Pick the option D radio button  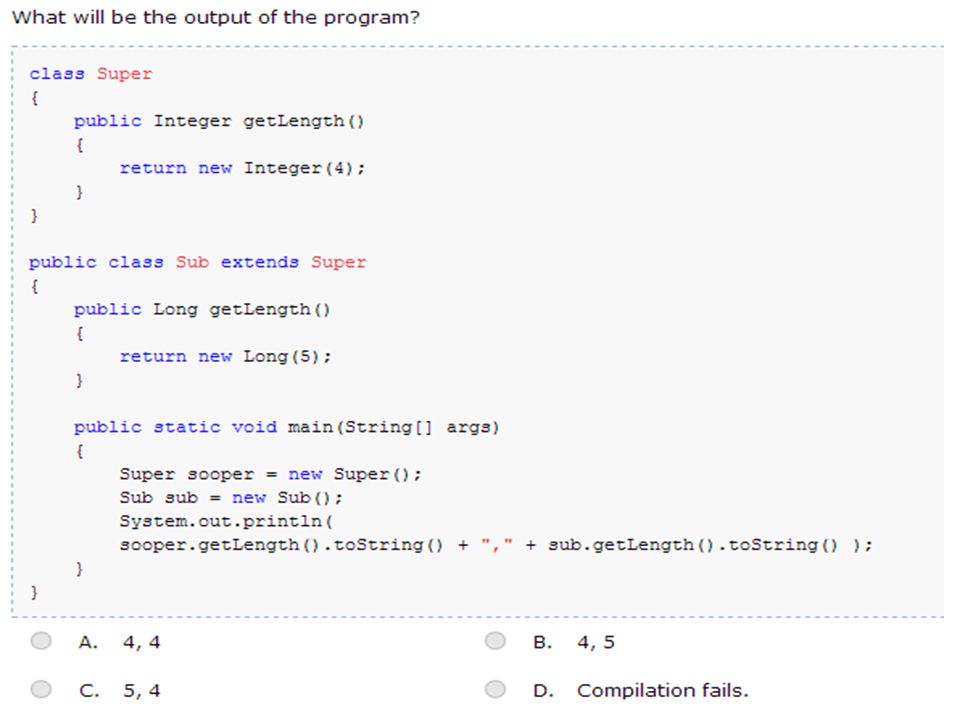pyautogui.click(x=495, y=689)
